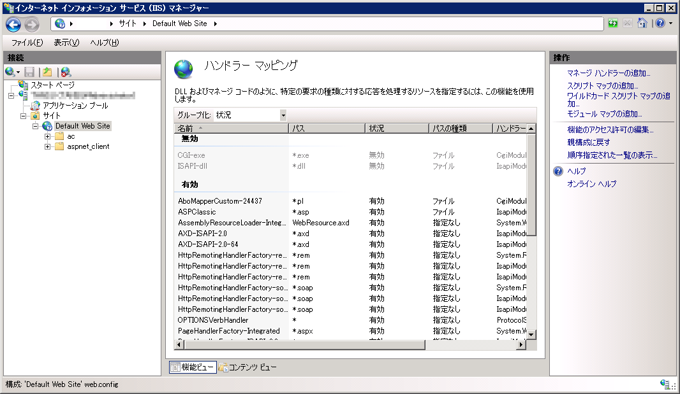Click 順序指定された一覧の表示 link
This screenshot has height=394, width=680.
(612, 155)
